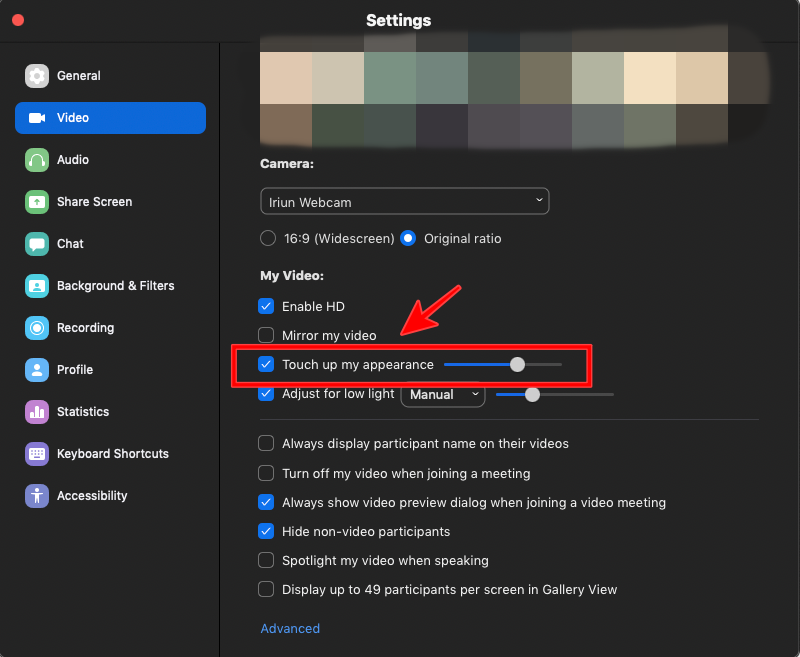Click the Accessibility figure icon
Screen dimensions: 800x657
pos(37,496)
